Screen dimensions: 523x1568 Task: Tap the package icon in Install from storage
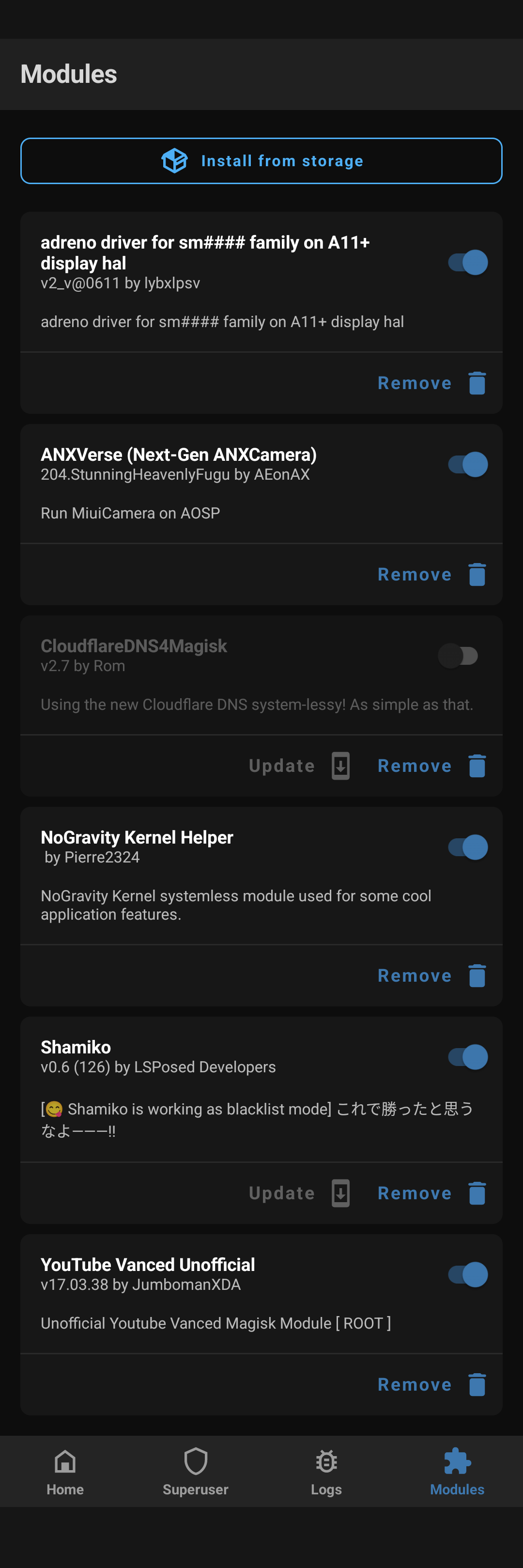[173, 160]
